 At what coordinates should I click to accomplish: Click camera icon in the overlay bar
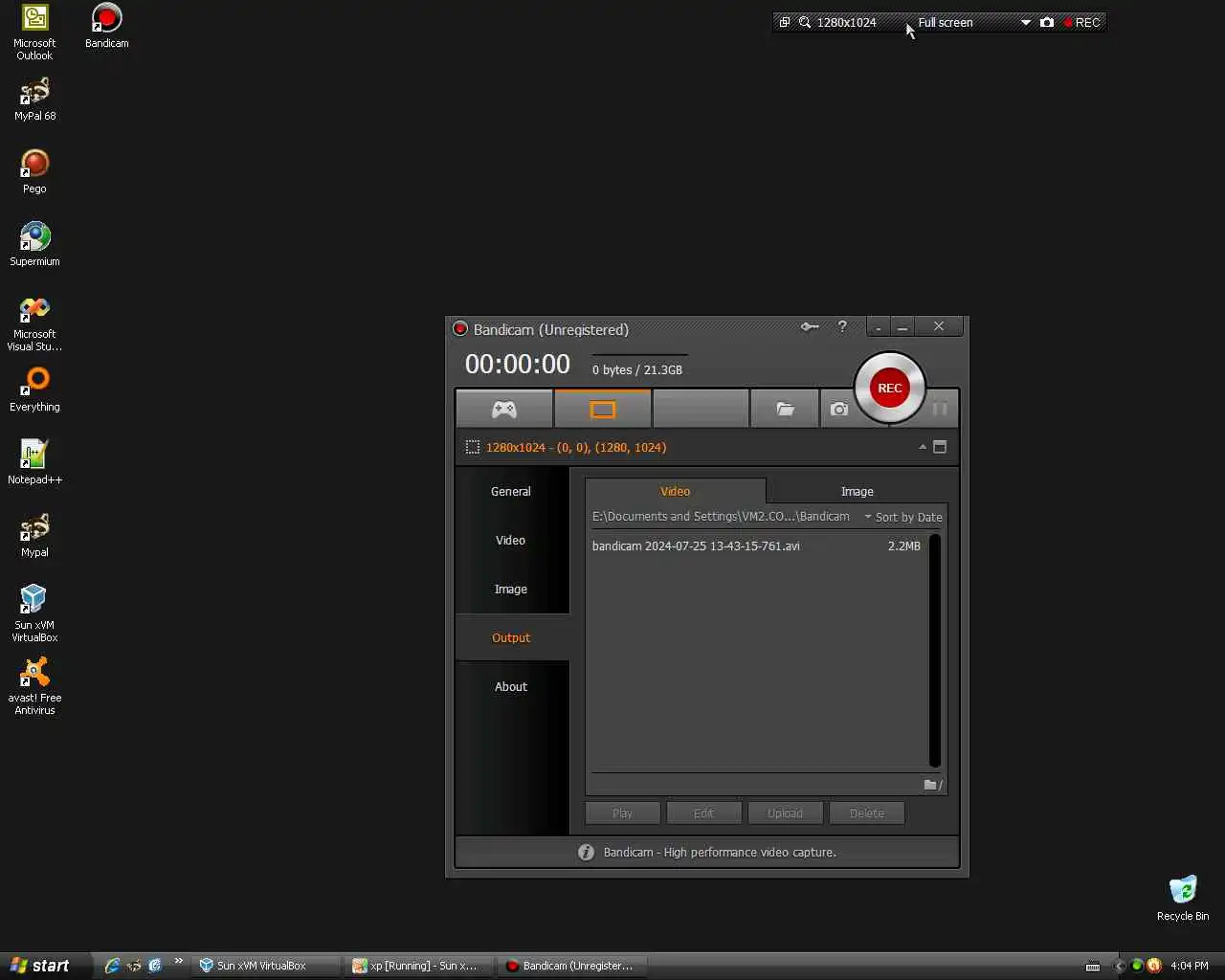[1047, 22]
